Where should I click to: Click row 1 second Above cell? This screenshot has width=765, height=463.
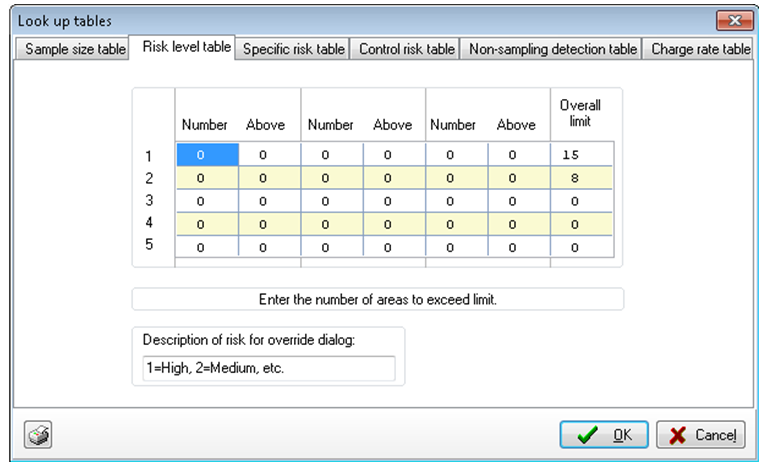click(395, 155)
